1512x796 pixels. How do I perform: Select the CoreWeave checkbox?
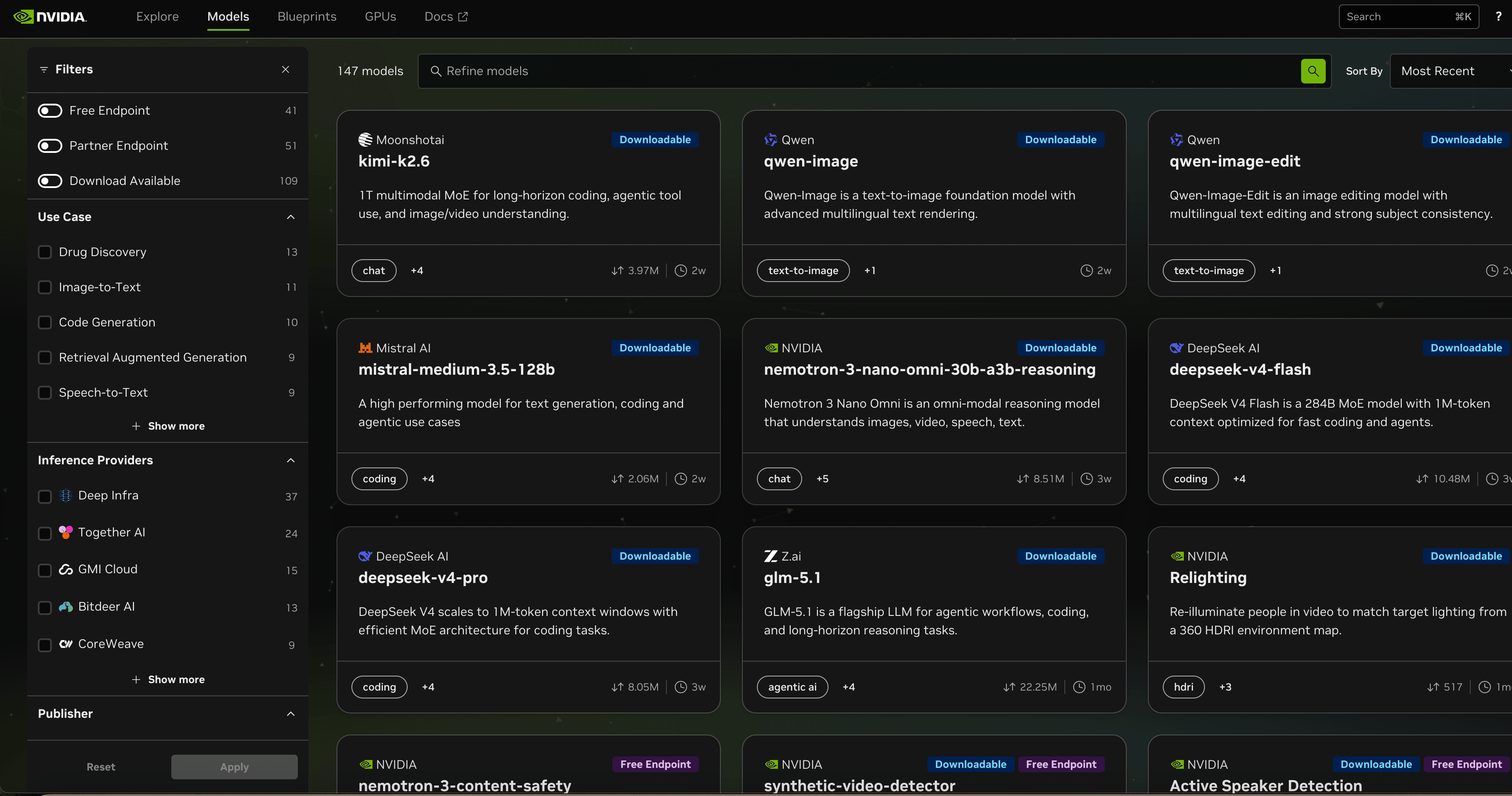[45, 645]
